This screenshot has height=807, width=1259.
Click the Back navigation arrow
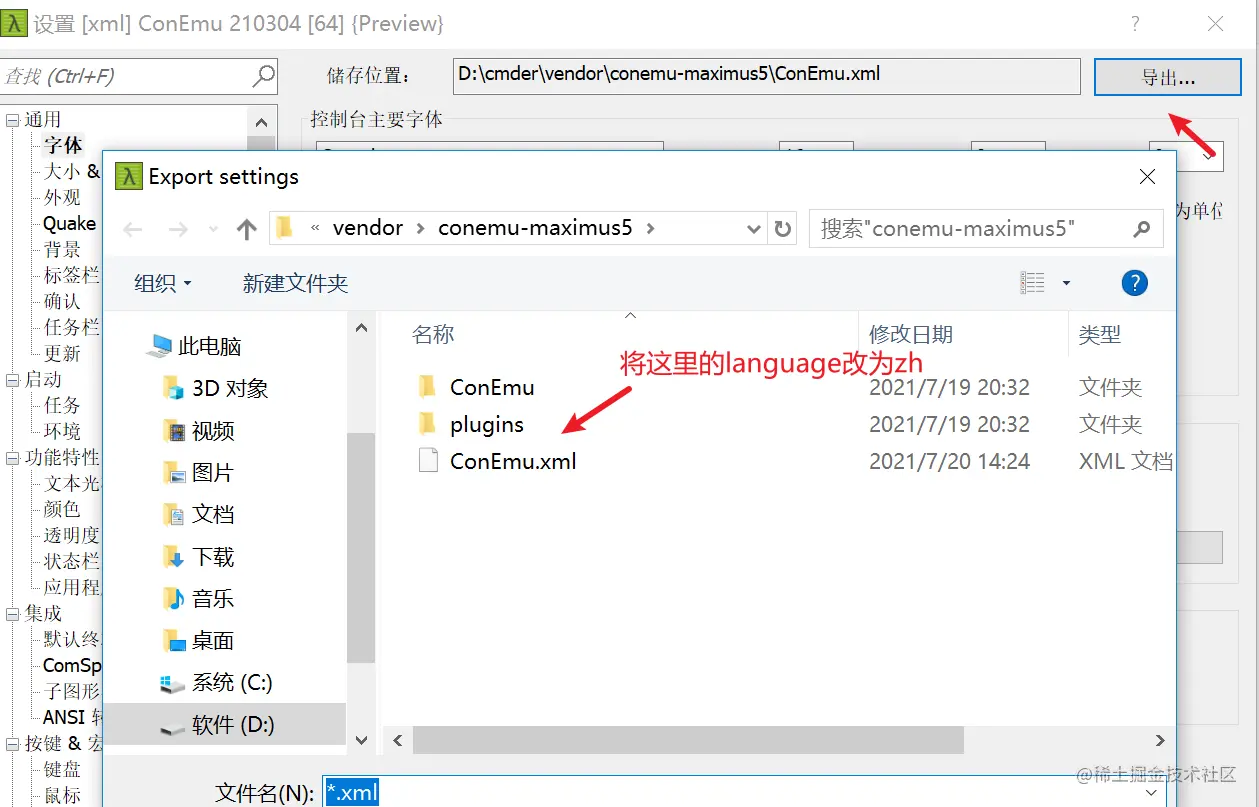(133, 229)
